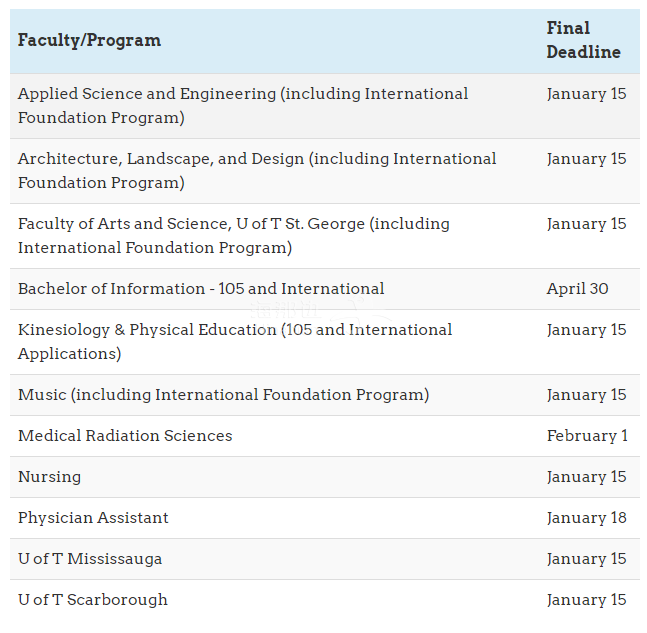Select Kinesiology & Physical Education row
The width and height of the screenshot is (647, 633).
[x=235, y=341]
